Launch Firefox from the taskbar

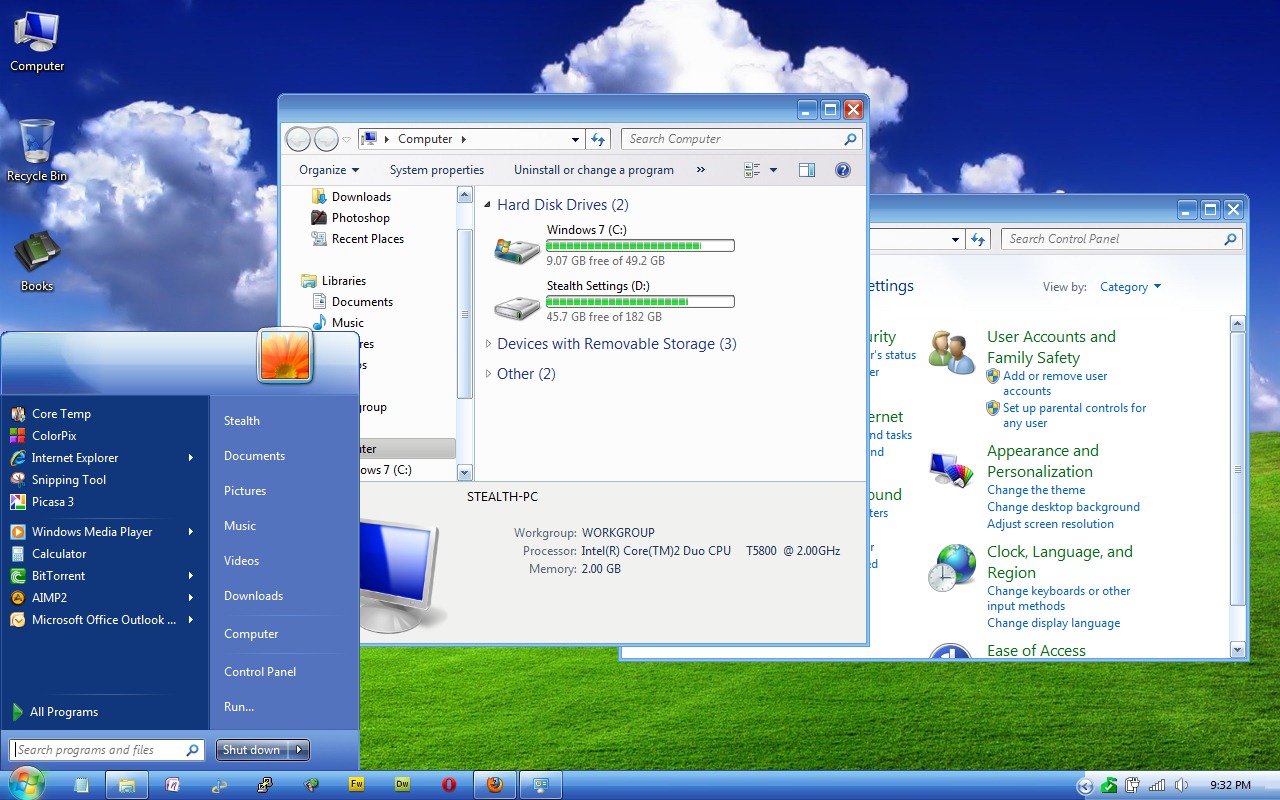(495, 785)
